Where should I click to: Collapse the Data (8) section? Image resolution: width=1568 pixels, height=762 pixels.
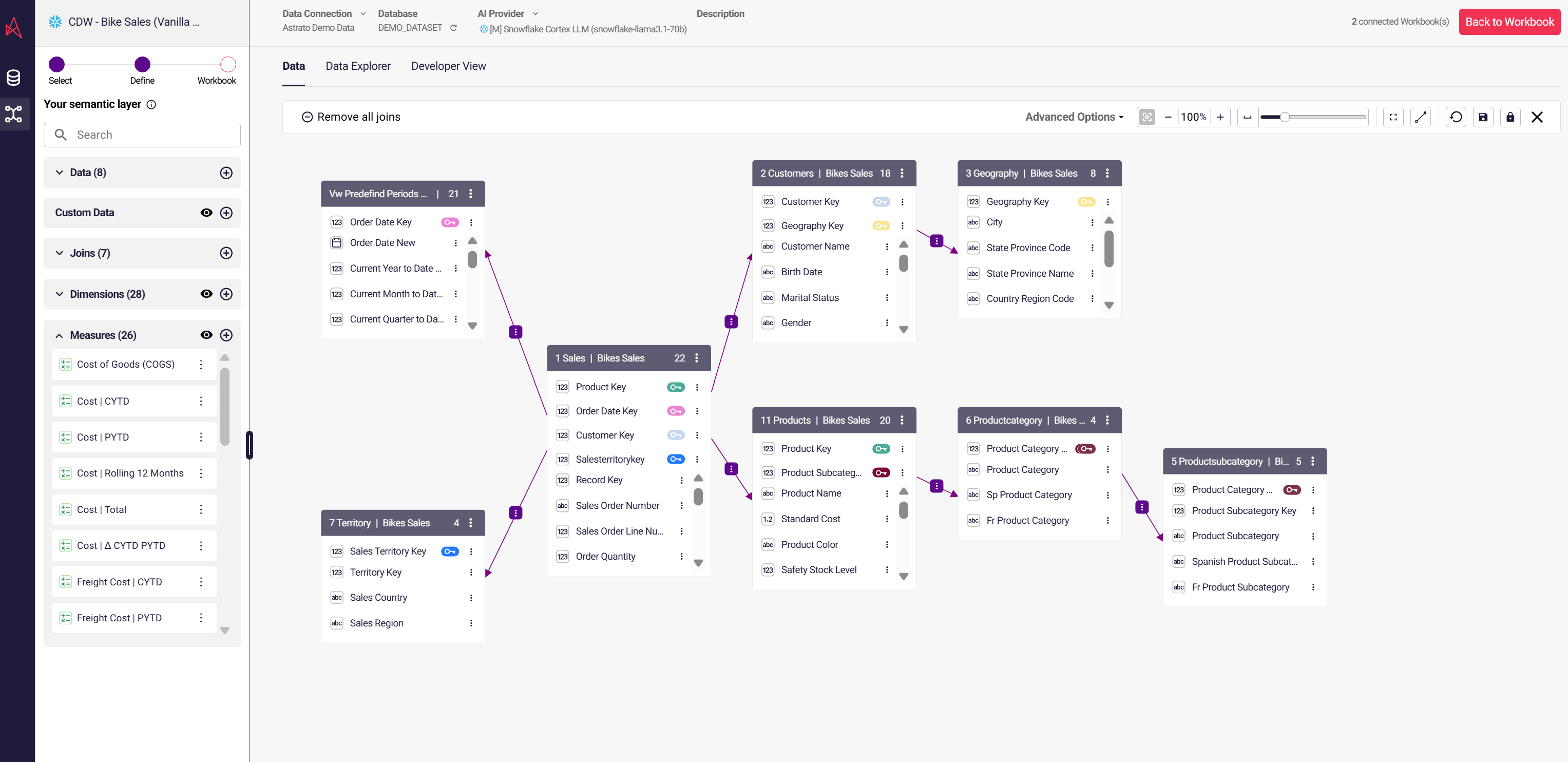(59, 172)
